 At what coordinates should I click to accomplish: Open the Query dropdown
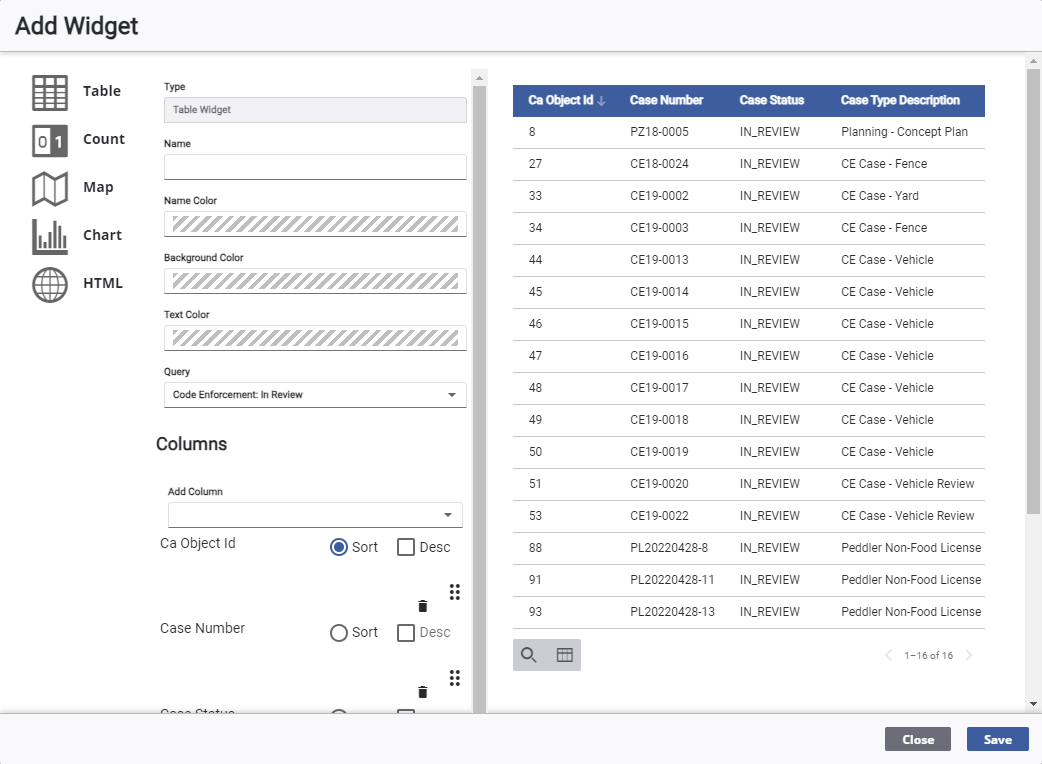click(x=315, y=395)
